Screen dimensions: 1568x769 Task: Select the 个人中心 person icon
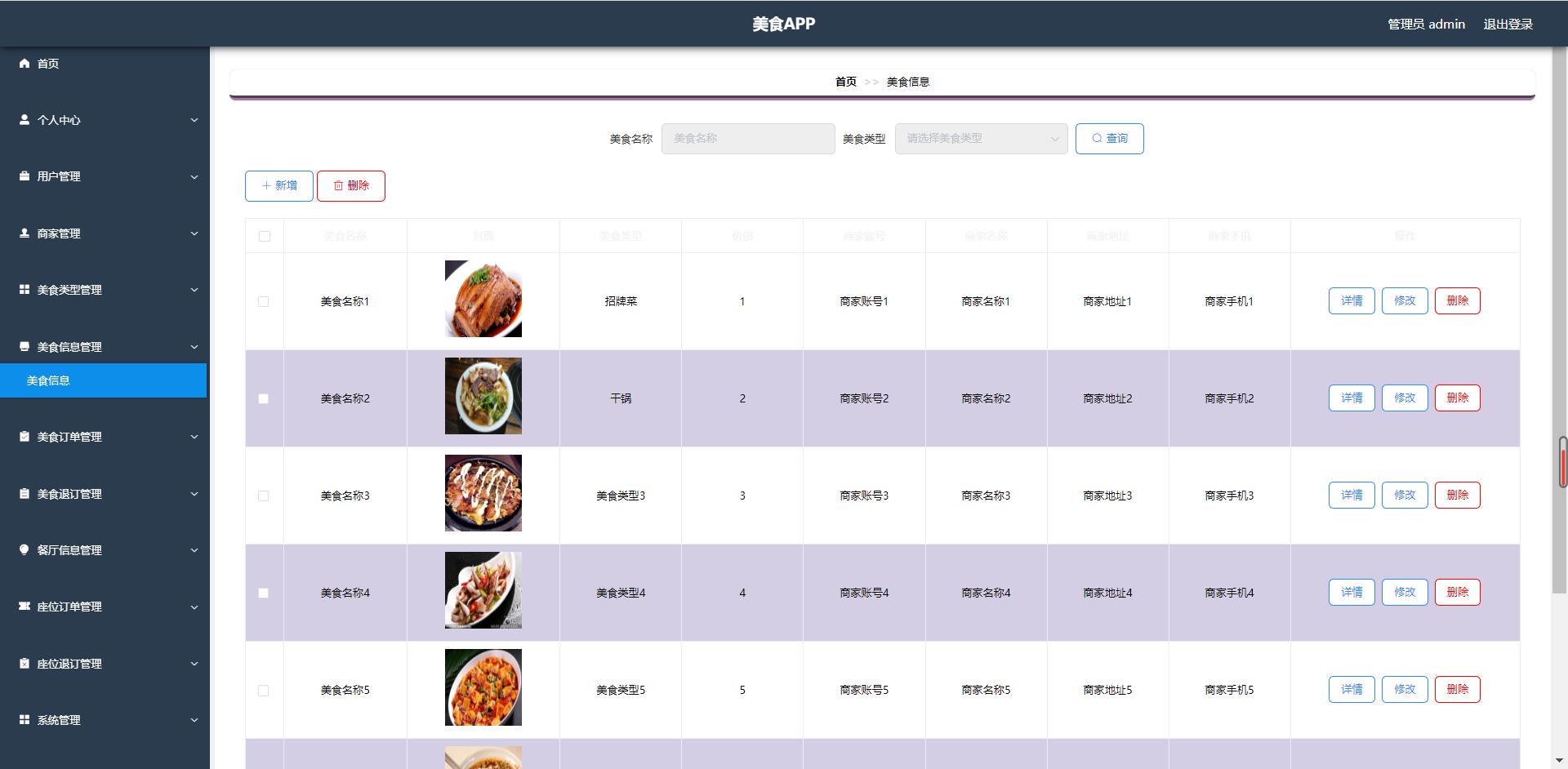point(24,120)
